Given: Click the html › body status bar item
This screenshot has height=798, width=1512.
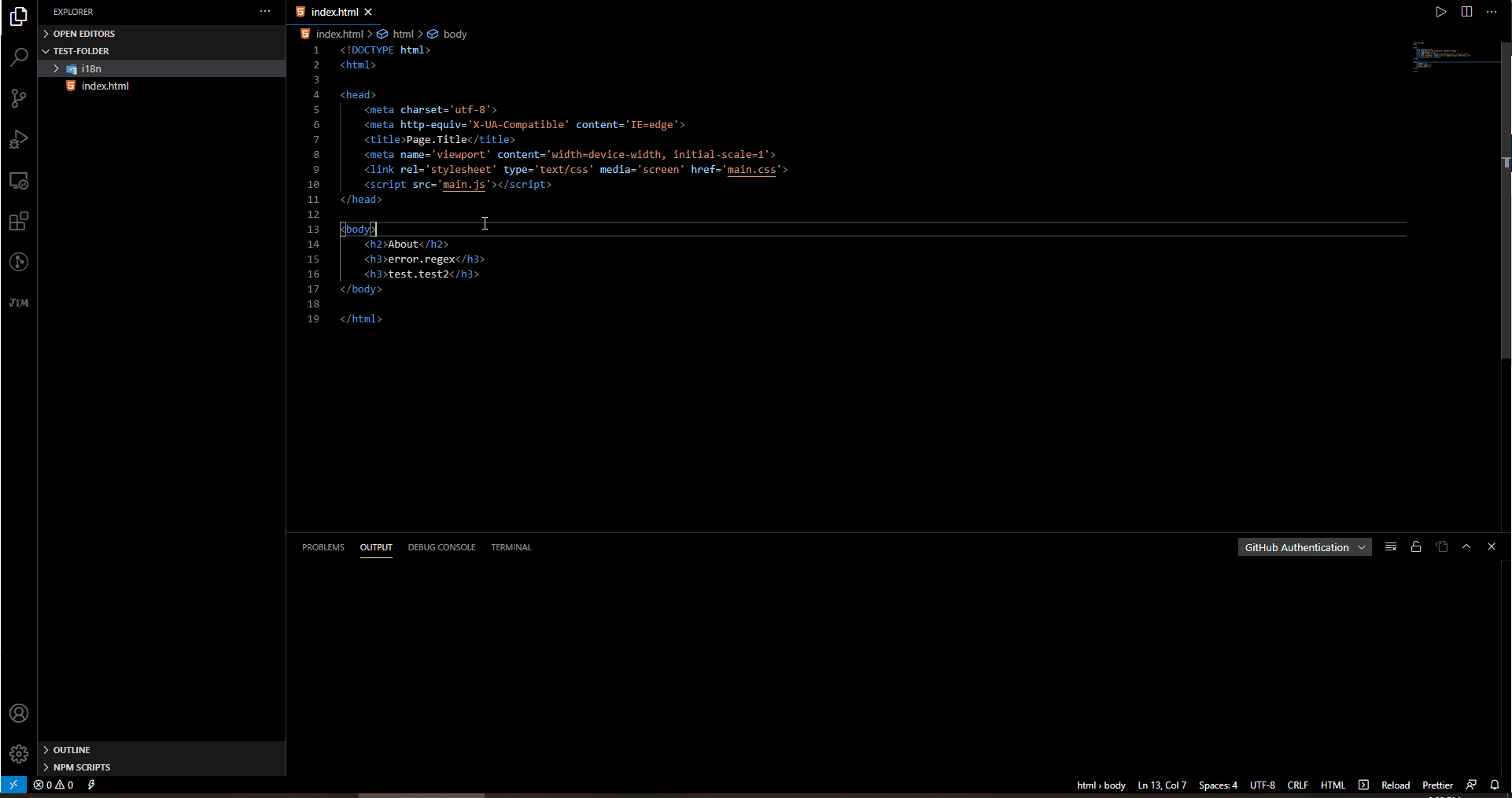Looking at the screenshot, I should click(x=1101, y=785).
